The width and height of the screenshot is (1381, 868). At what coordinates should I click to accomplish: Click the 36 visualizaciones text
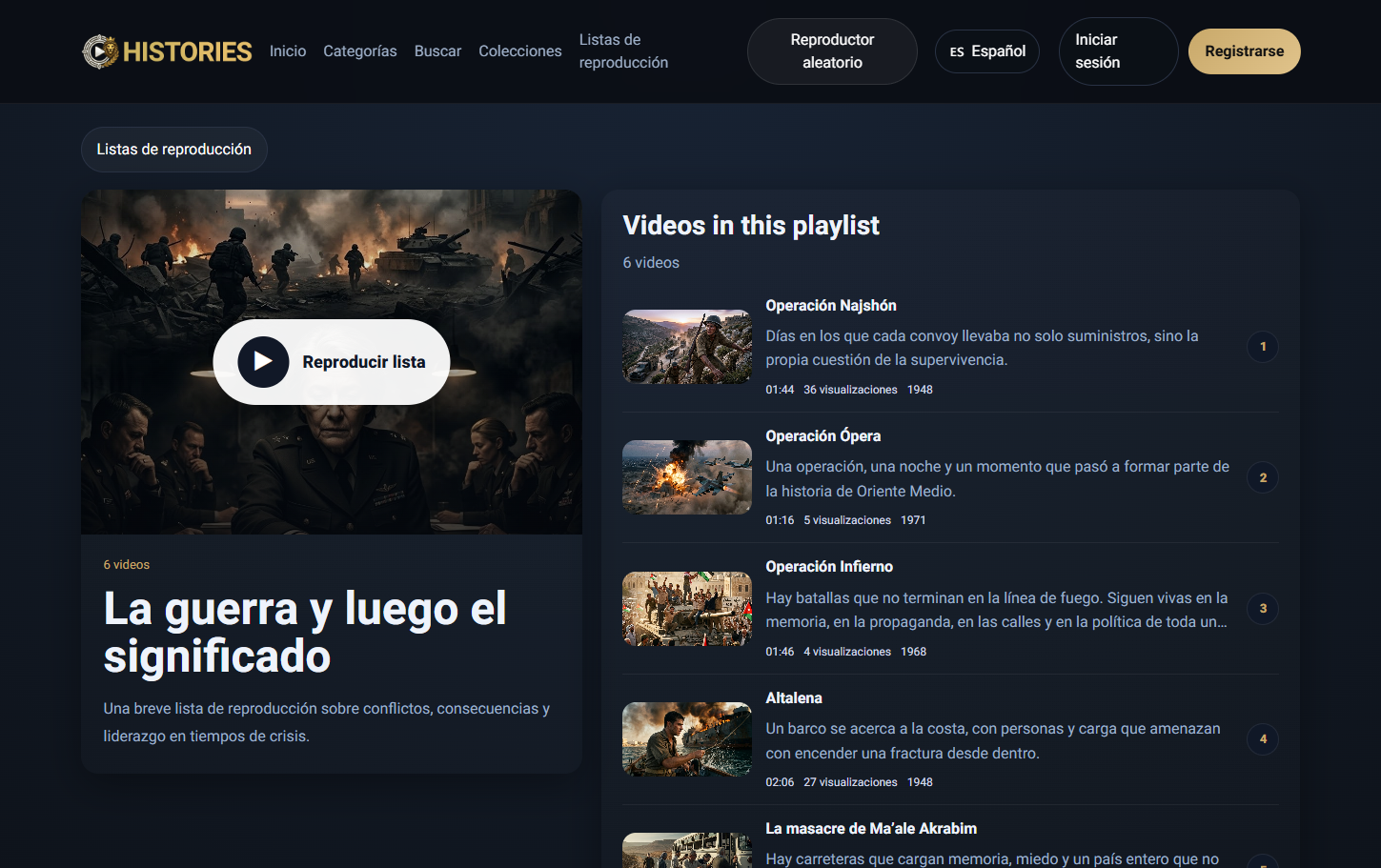pyautogui.click(x=850, y=390)
